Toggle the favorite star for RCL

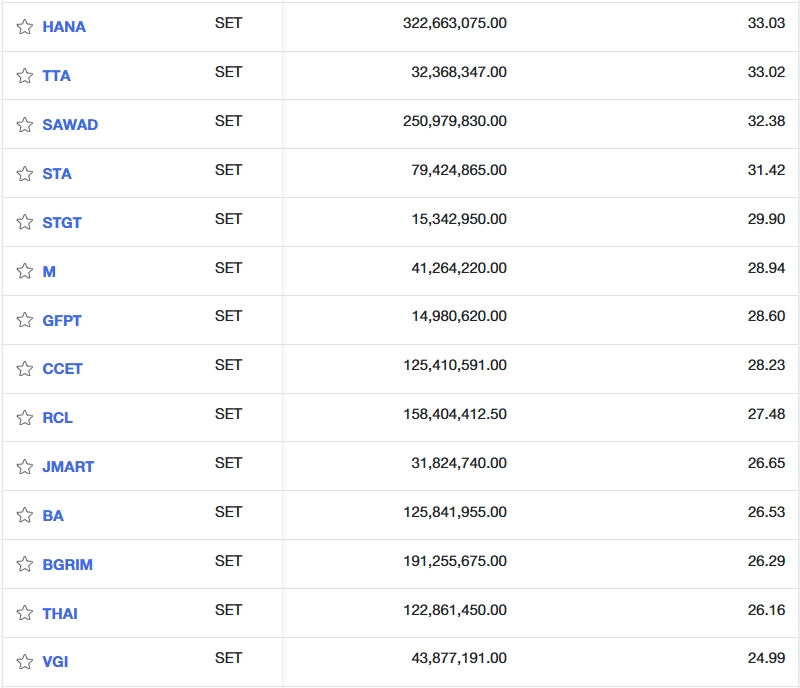(25, 418)
